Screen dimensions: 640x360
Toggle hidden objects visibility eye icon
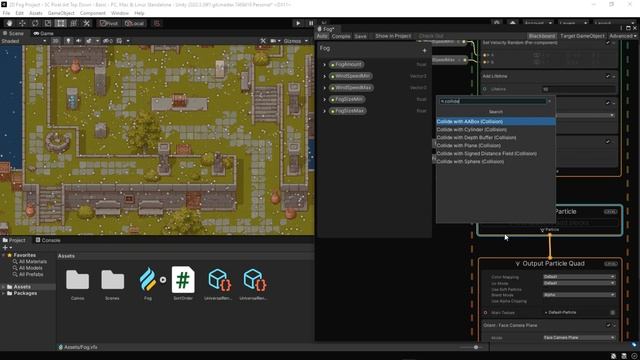[108, 41]
